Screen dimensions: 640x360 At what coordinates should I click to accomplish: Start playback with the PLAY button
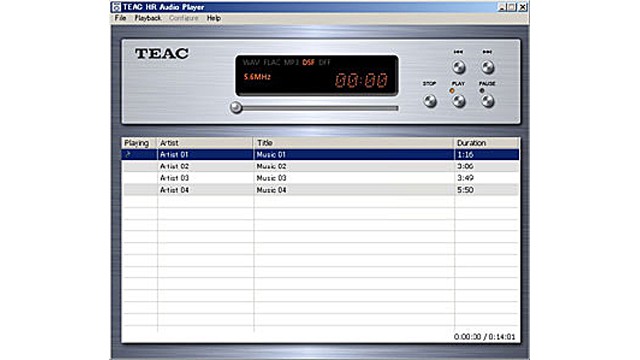[x=458, y=101]
